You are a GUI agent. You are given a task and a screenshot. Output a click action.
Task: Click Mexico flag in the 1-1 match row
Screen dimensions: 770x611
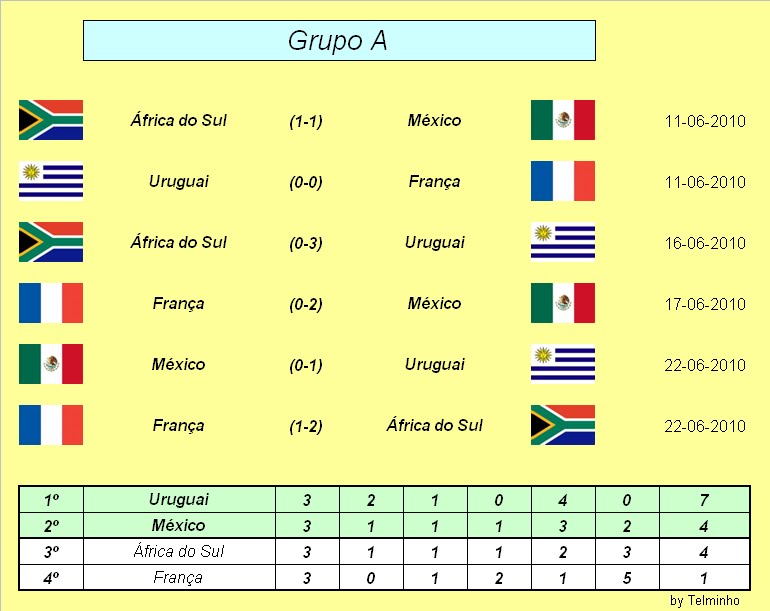pos(562,120)
